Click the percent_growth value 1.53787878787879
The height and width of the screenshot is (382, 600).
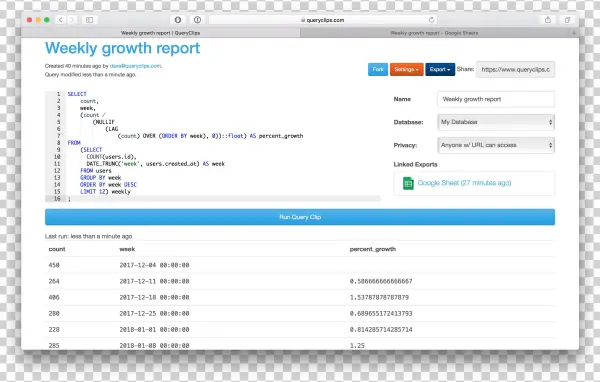(x=379, y=297)
